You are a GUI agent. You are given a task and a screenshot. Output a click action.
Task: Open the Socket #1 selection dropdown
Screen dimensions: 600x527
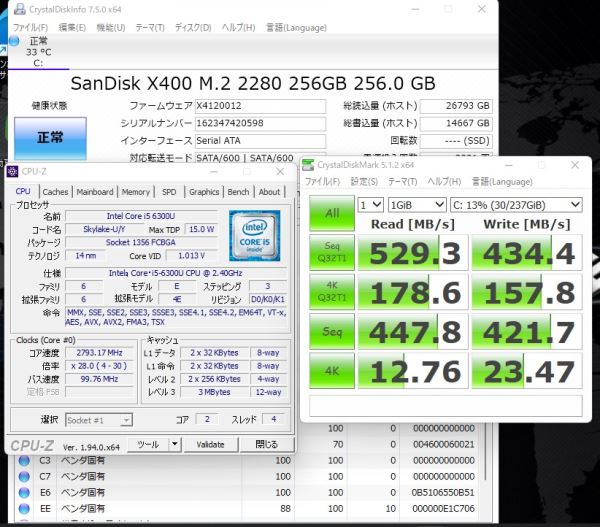pos(99,420)
